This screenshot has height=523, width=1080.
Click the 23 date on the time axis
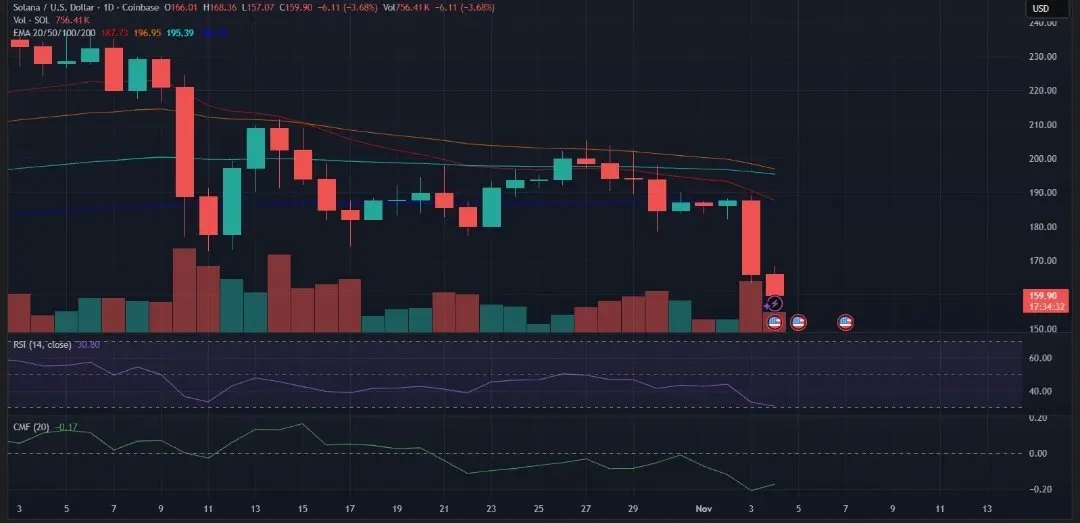tap(491, 509)
